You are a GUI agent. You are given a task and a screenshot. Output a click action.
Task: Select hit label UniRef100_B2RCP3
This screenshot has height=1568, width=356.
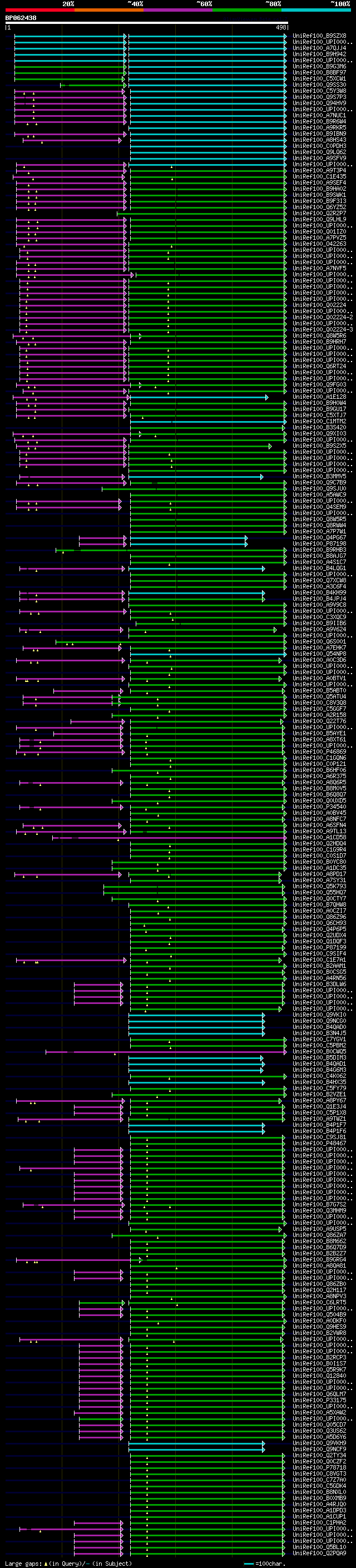click(319, 1358)
